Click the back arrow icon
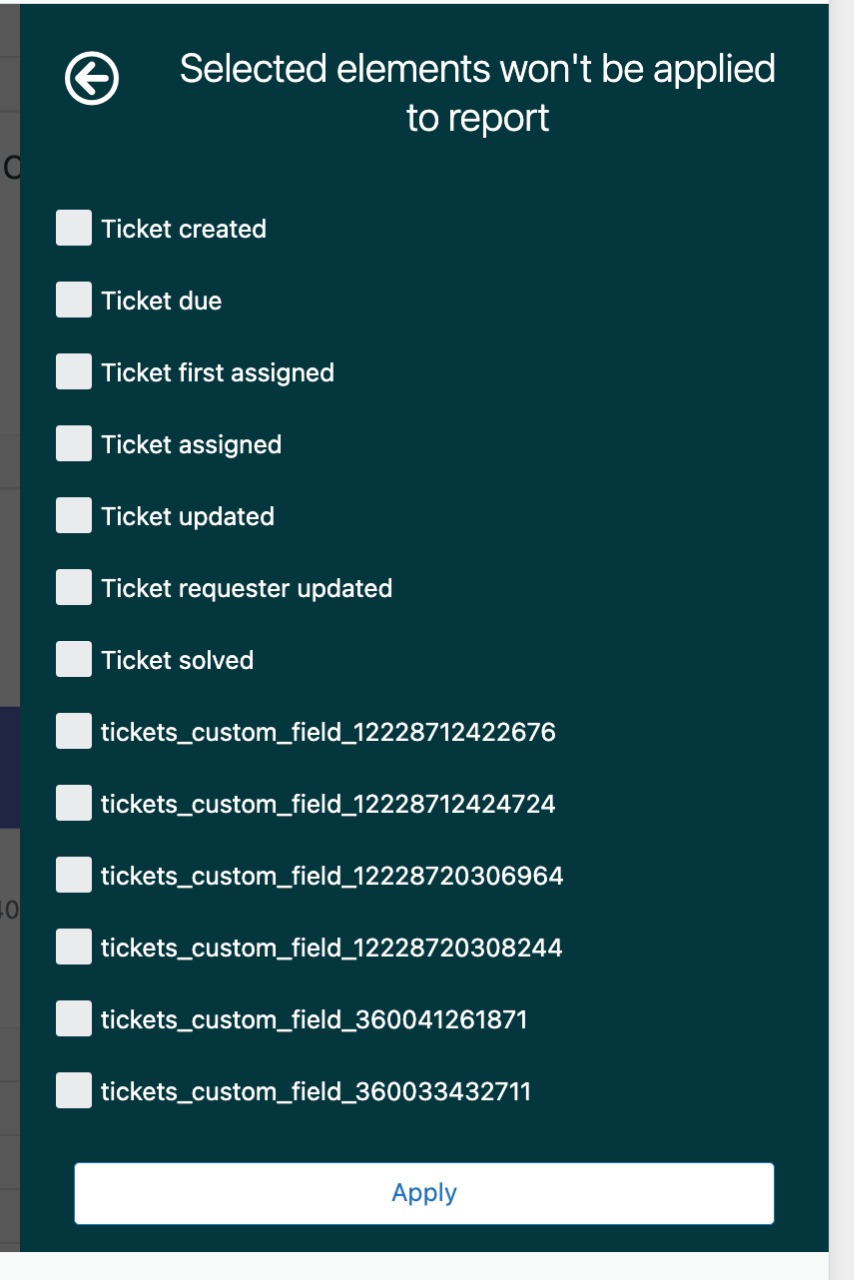Screen dimensions: 854x1280 [92, 78]
